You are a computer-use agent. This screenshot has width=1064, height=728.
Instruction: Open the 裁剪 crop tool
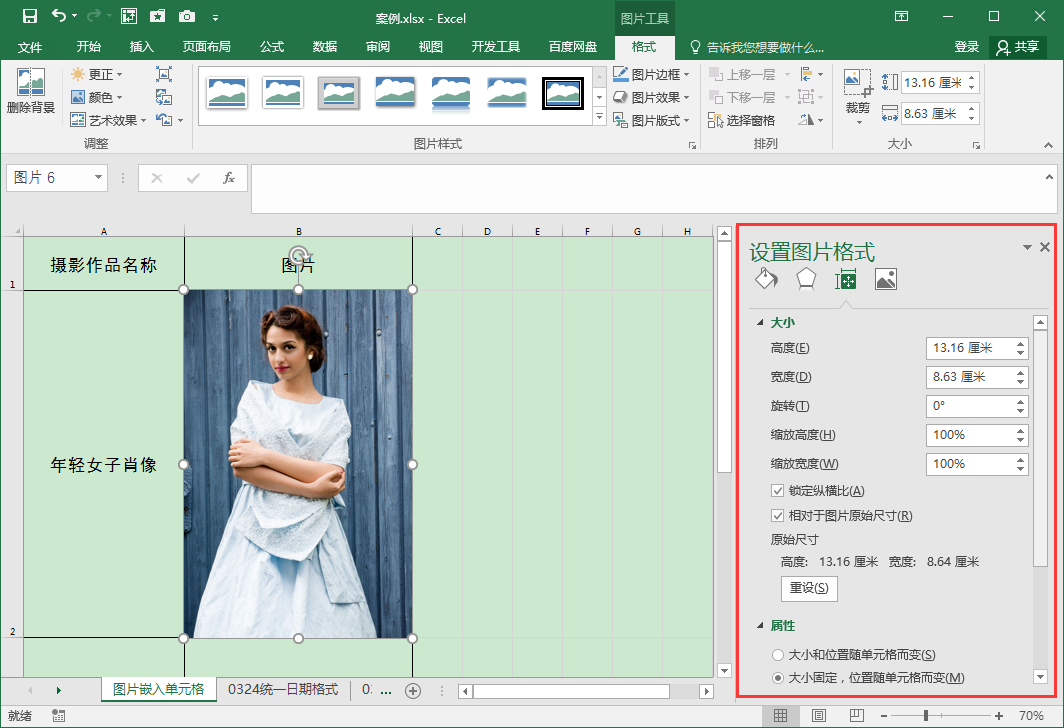click(x=857, y=92)
